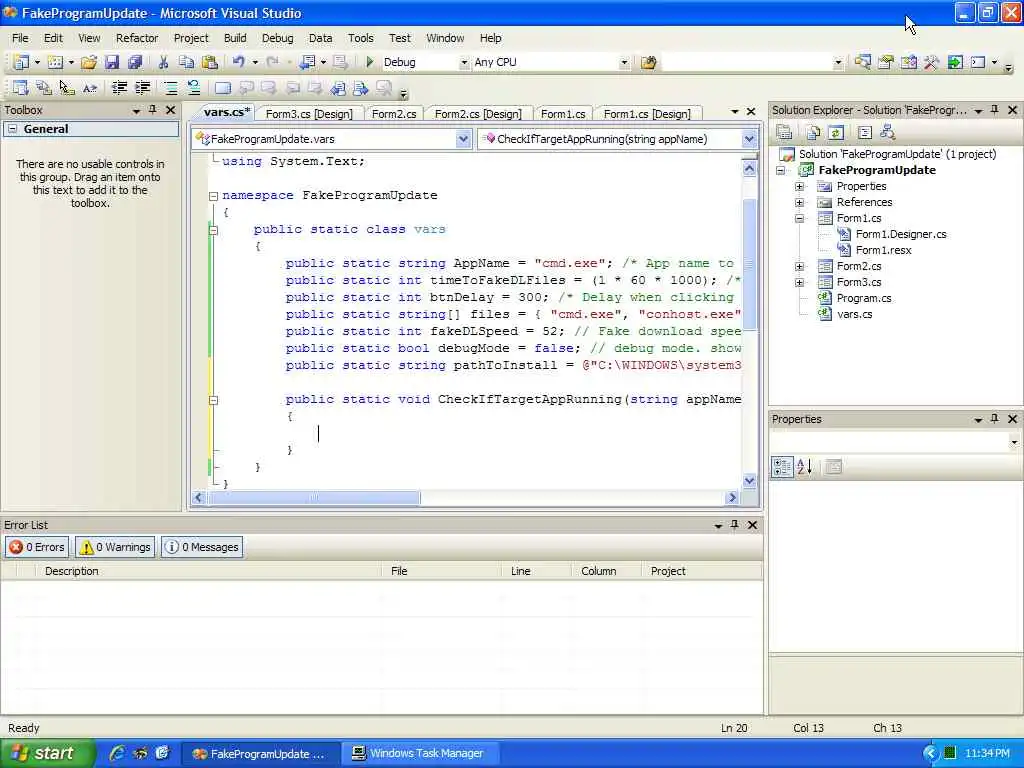Open Solution Explorer from the toolbar icon

click(863, 62)
